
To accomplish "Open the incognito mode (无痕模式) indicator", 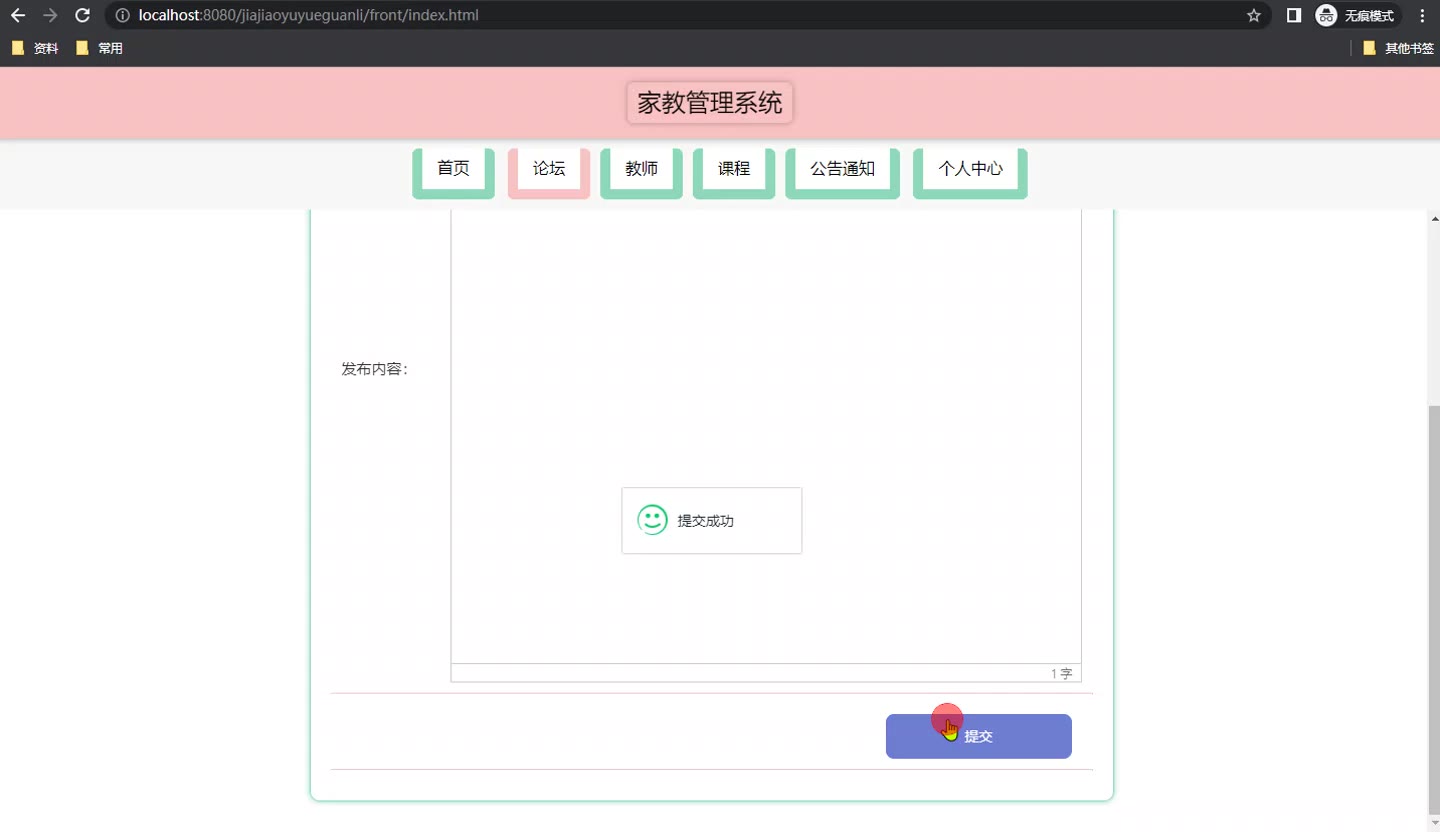I will coord(1356,15).
